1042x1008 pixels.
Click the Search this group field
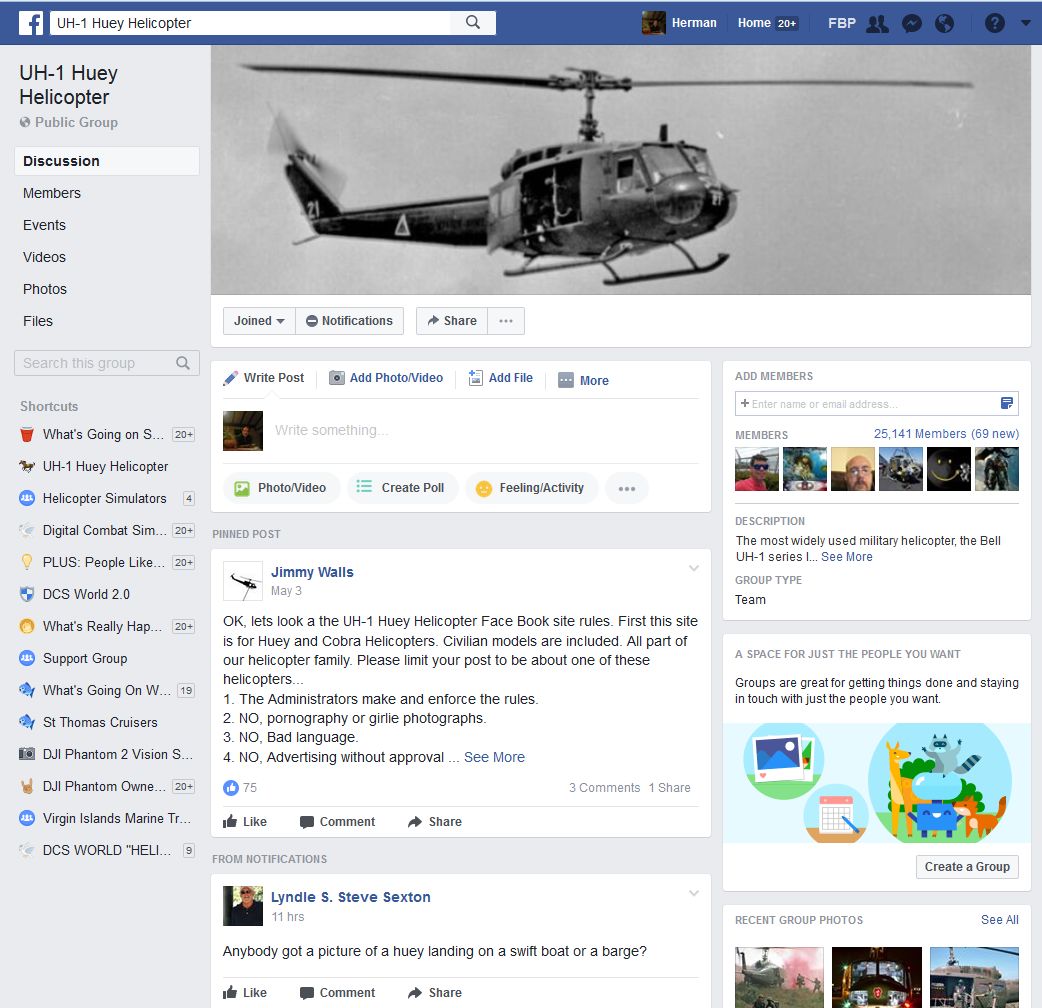(x=106, y=363)
